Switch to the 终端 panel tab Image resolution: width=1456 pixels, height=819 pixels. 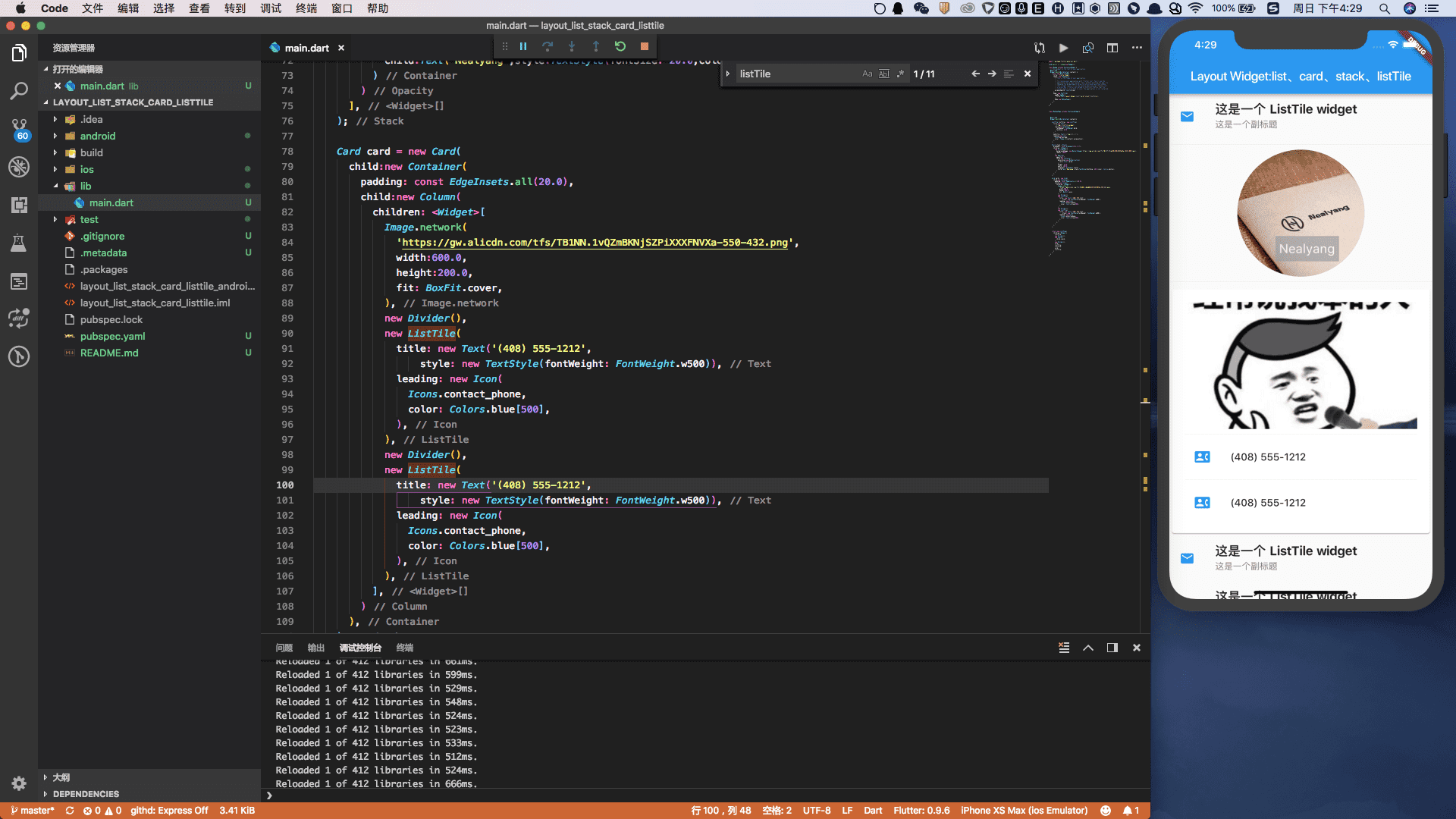(x=404, y=648)
